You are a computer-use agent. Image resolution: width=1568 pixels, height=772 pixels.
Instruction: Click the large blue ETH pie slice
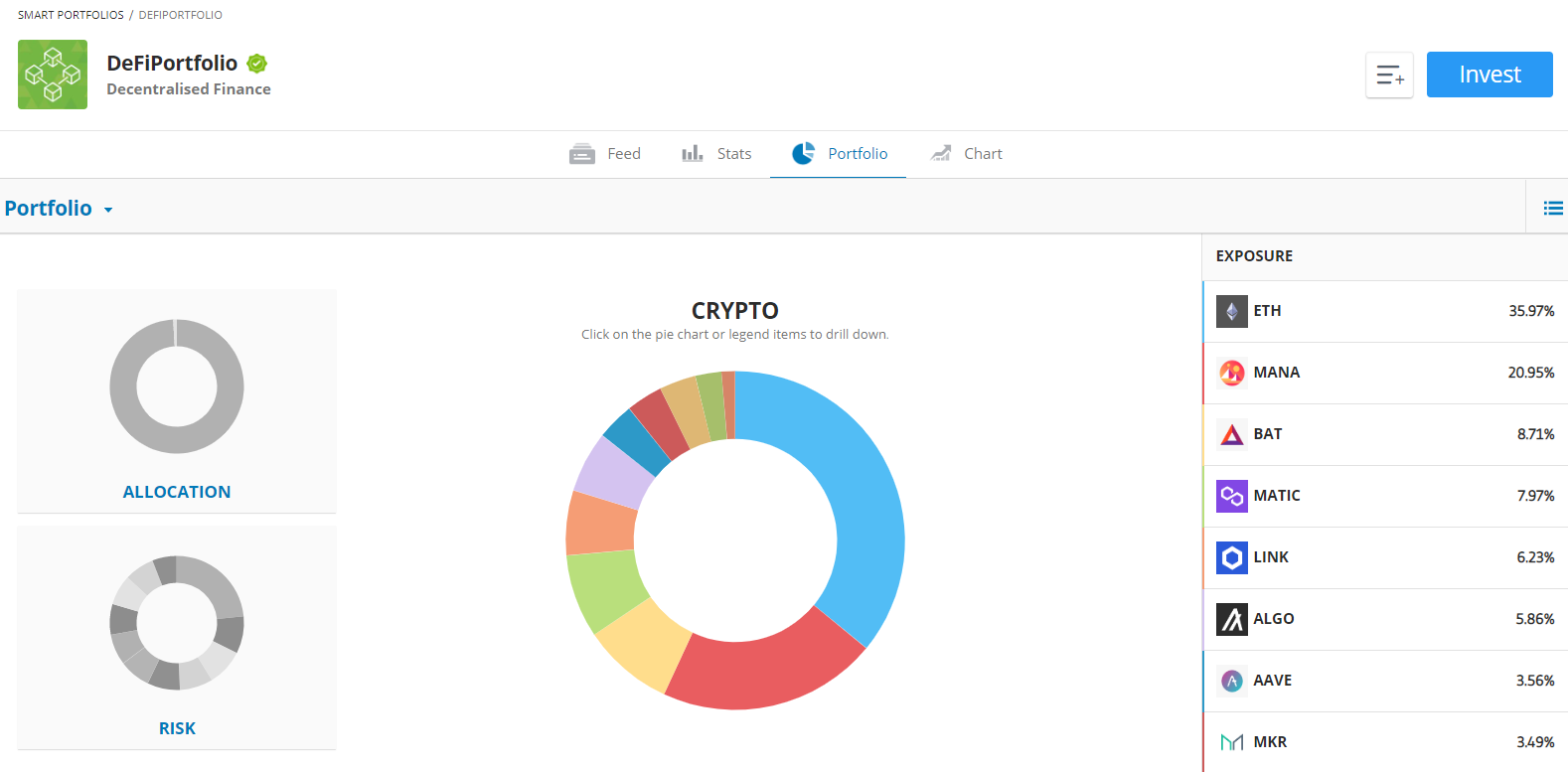(x=862, y=497)
